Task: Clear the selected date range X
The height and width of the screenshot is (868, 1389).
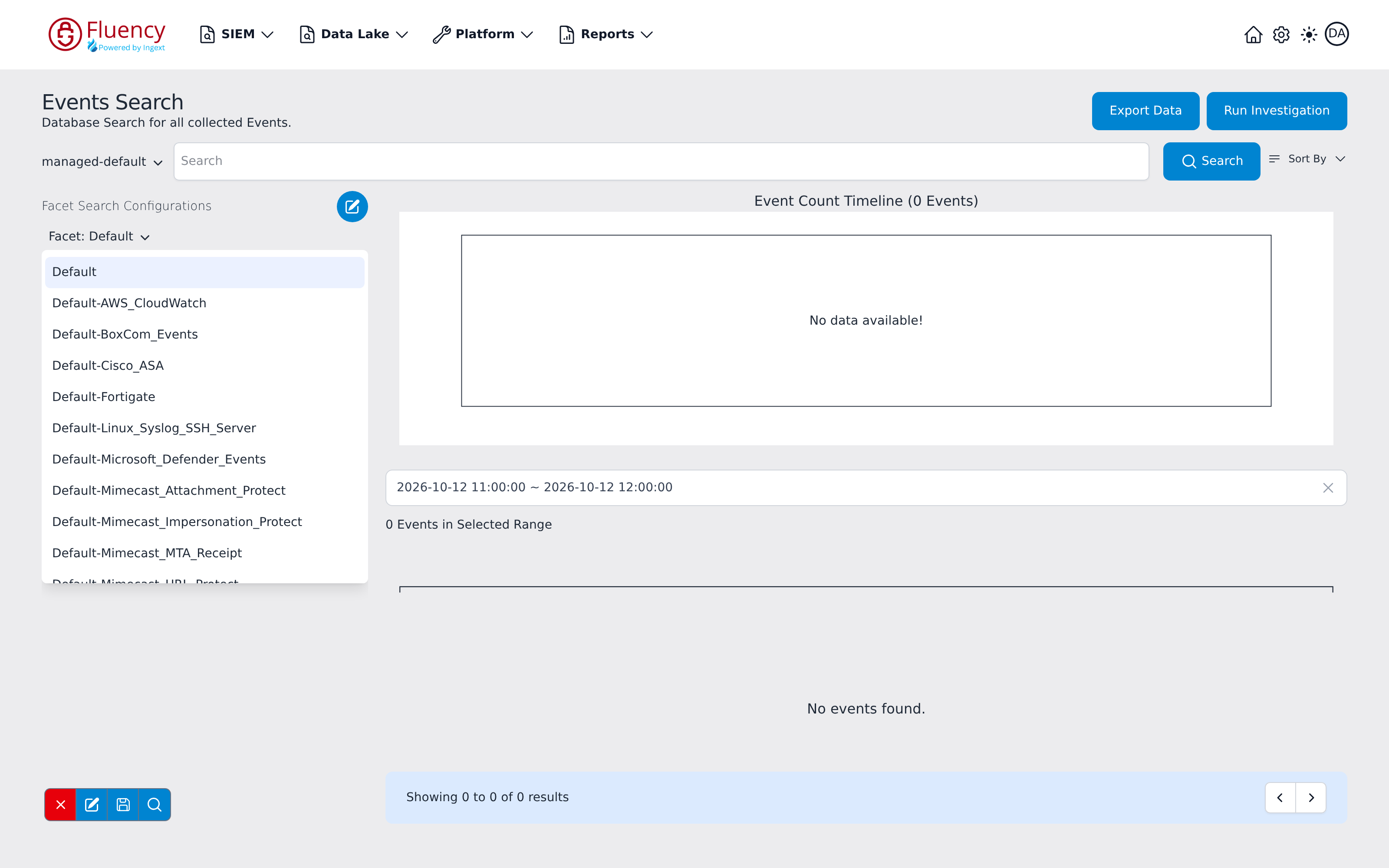Action: pyautogui.click(x=1328, y=488)
